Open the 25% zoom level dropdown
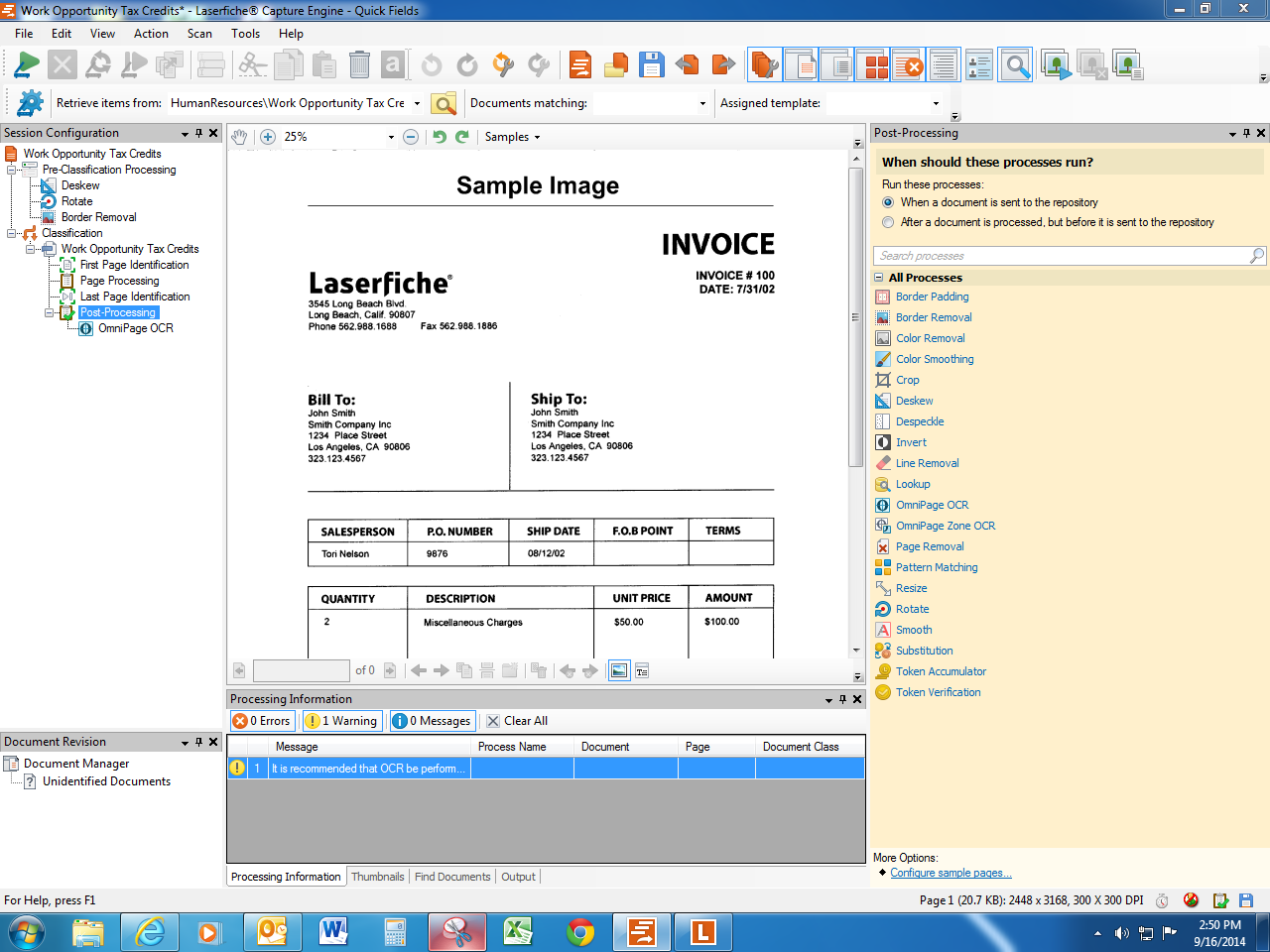1270x952 pixels. click(391, 137)
